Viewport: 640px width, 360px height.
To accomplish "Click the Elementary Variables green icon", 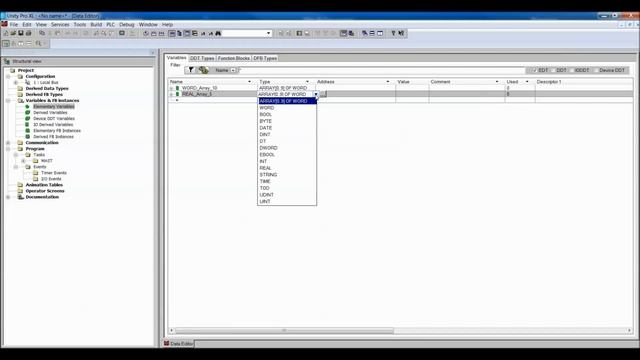I will [x=27, y=107].
